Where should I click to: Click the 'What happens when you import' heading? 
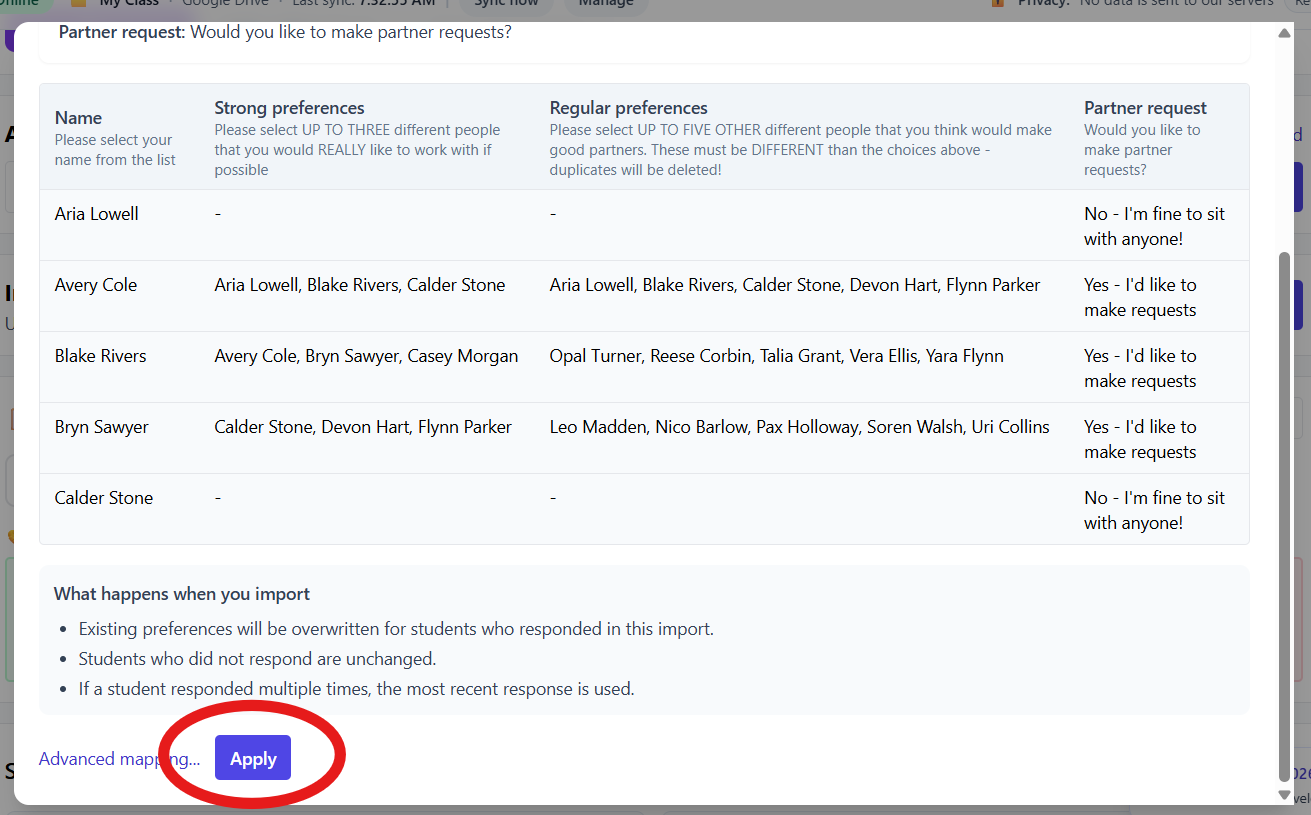[182, 594]
